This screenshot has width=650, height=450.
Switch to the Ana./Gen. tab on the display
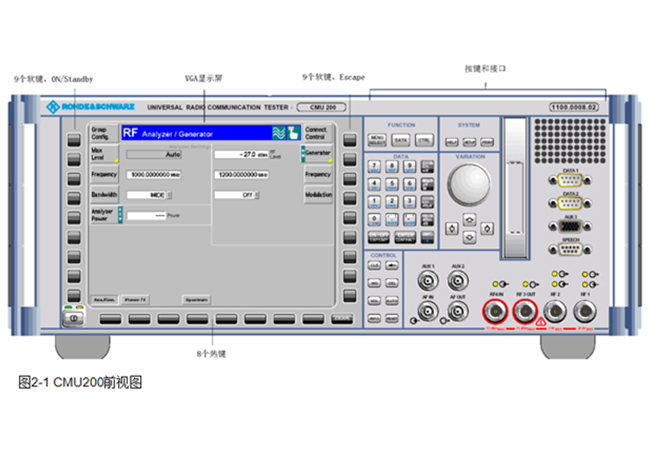click(x=104, y=300)
